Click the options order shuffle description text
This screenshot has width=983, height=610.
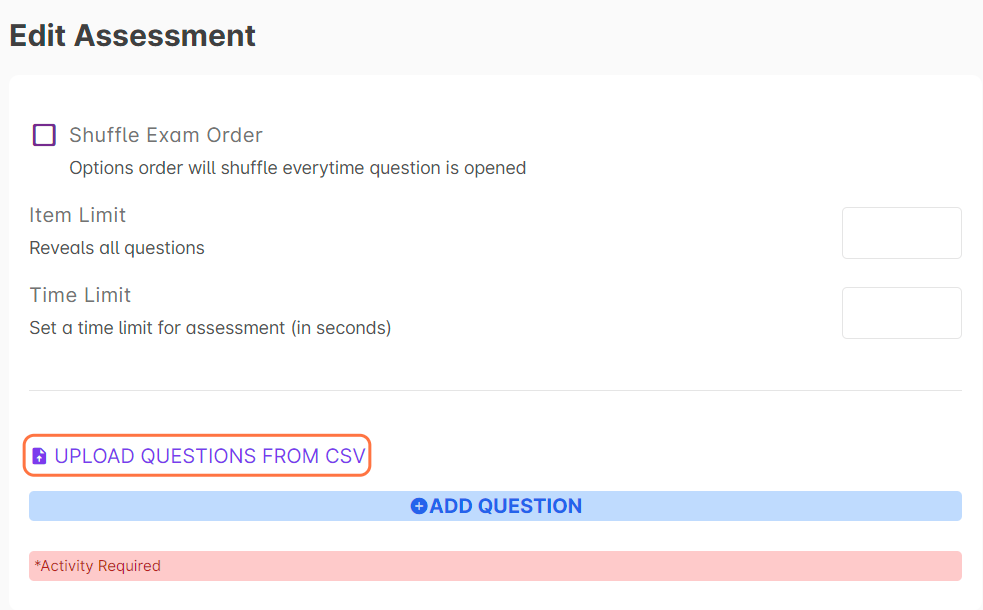tap(297, 168)
